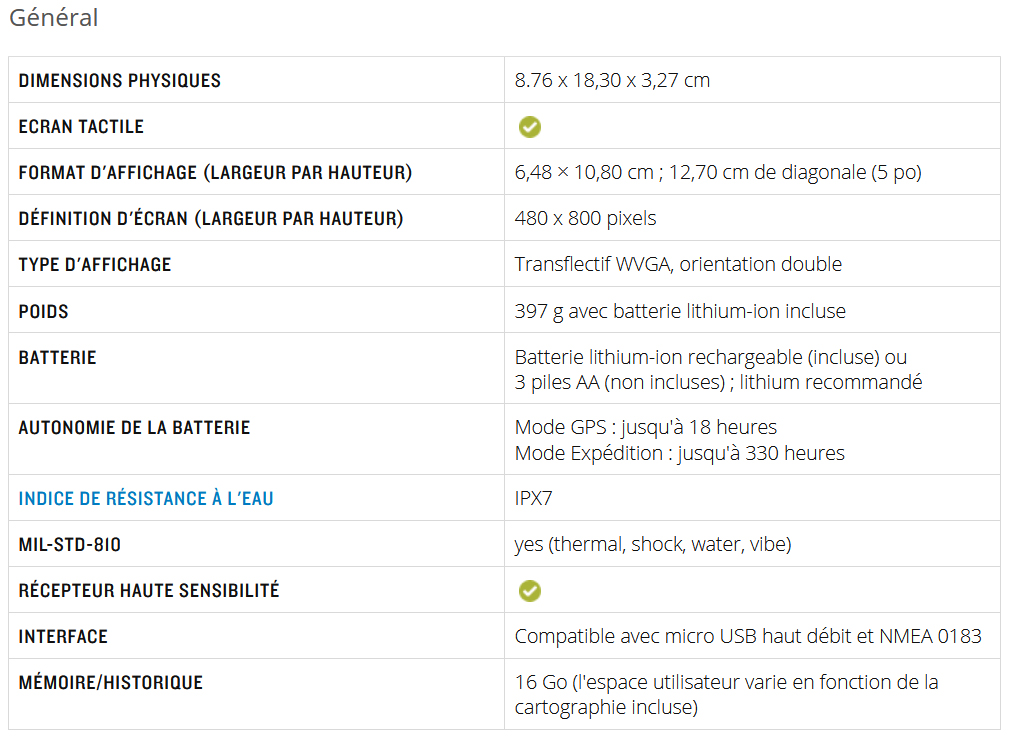Select the Mémoire/Historique row label
This screenshot has height=746, width=1014.
(111, 683)
